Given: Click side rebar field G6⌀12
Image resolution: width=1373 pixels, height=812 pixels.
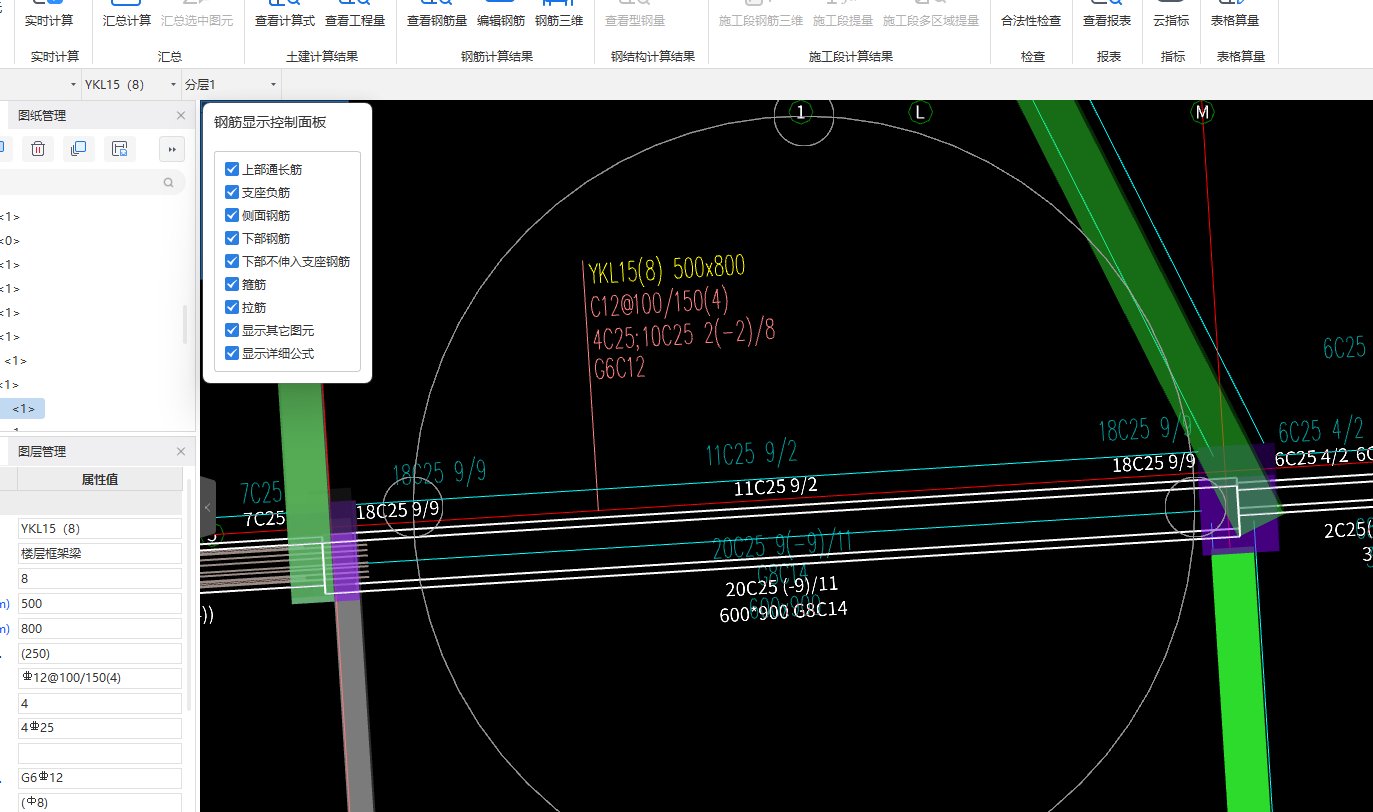Looking at the screenshot, I should [100, 777].
